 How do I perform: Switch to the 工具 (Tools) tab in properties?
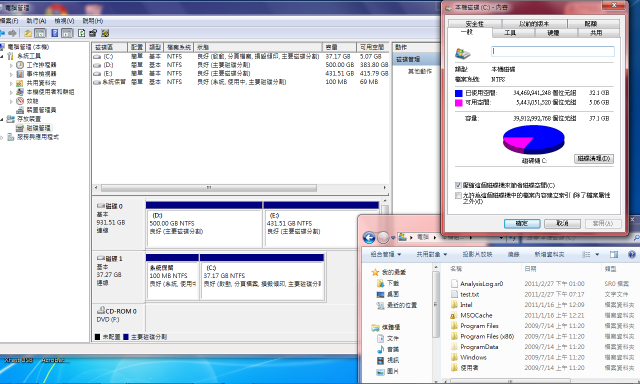point(510,33)
